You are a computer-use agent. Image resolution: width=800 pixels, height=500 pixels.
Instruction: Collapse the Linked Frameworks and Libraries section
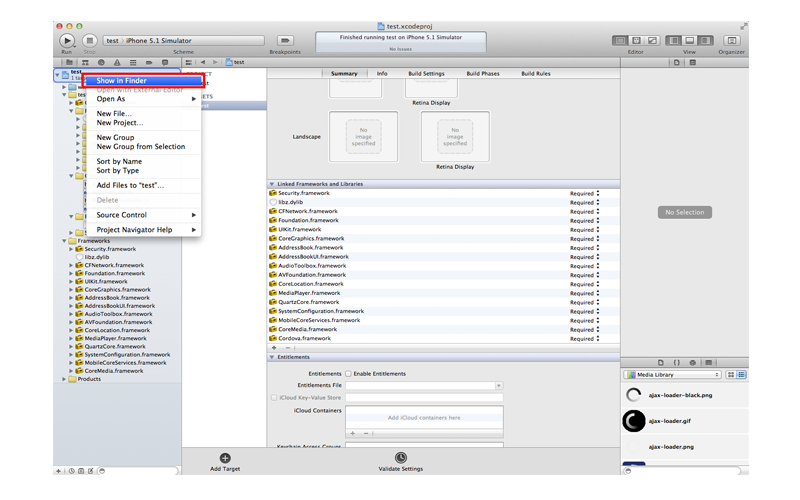point(272,184)
